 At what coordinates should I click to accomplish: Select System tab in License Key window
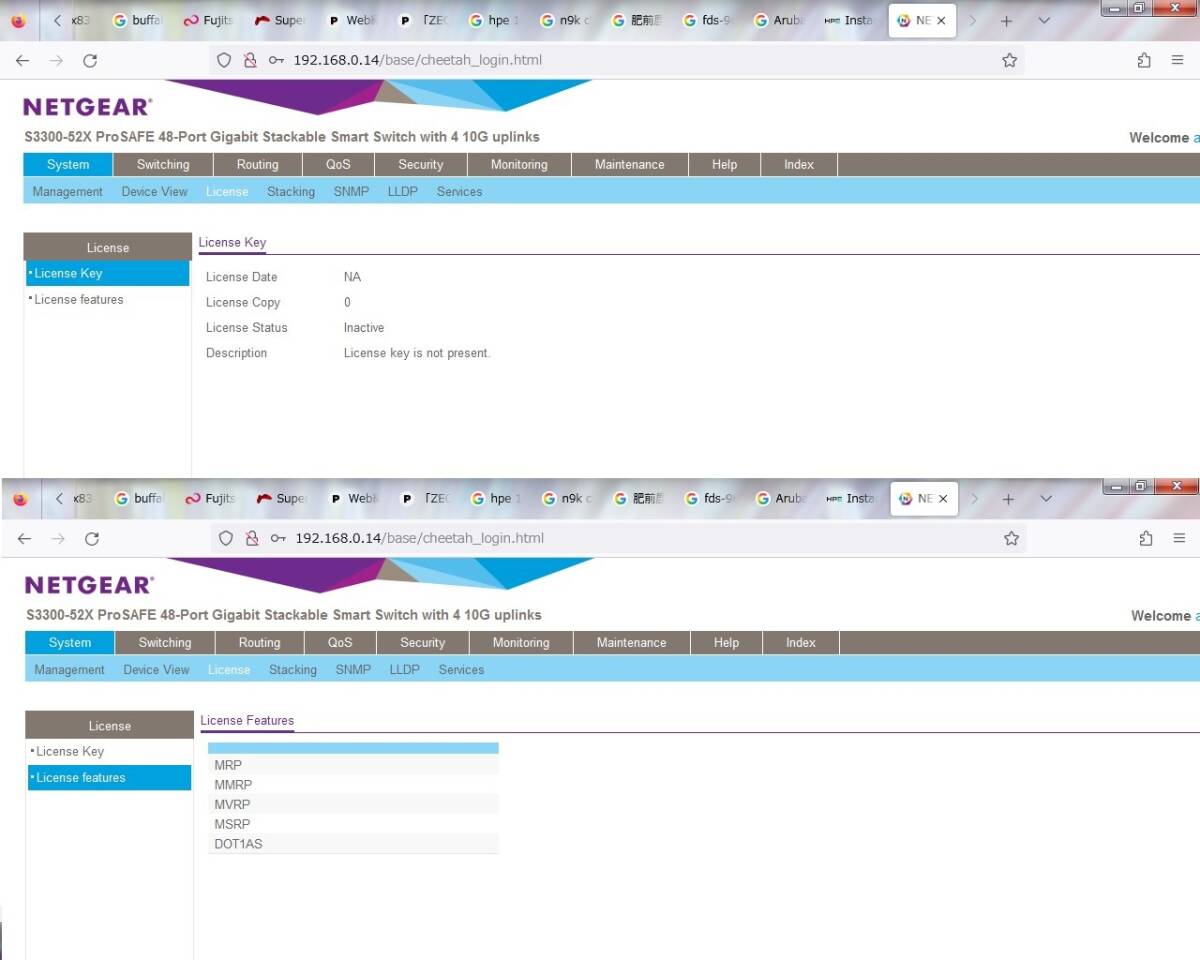point(68,165)
